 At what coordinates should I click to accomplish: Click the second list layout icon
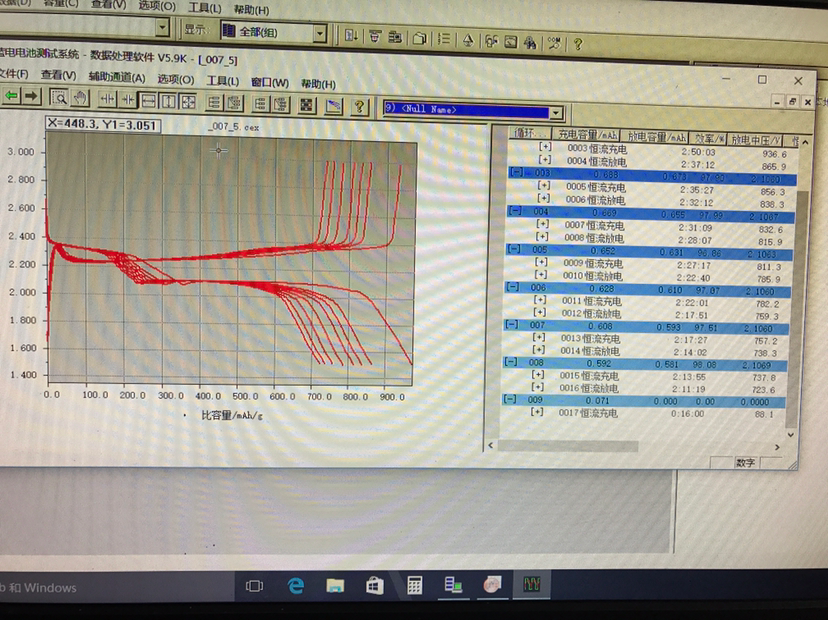pos(234,102)
